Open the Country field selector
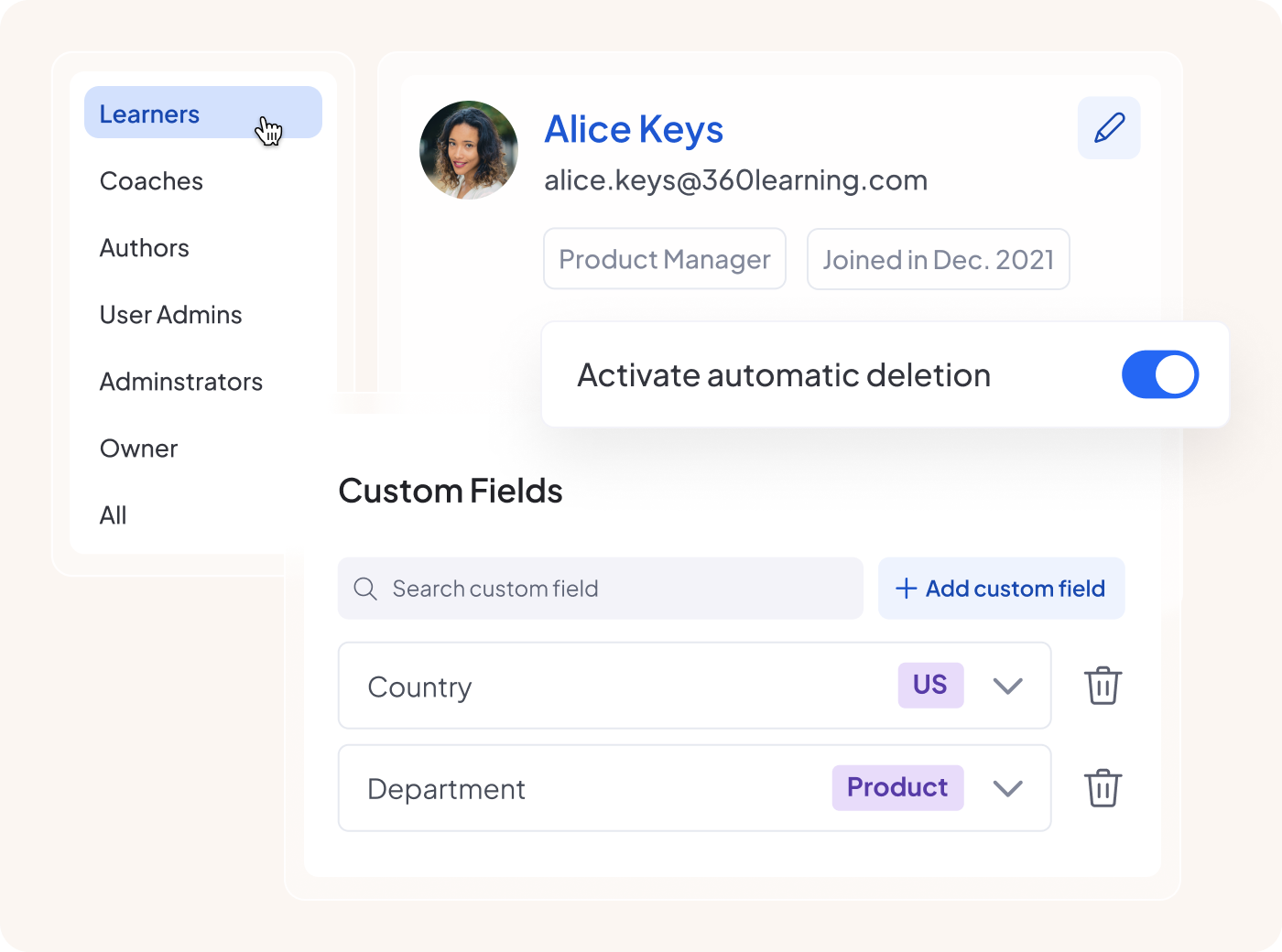 point(694,686)
